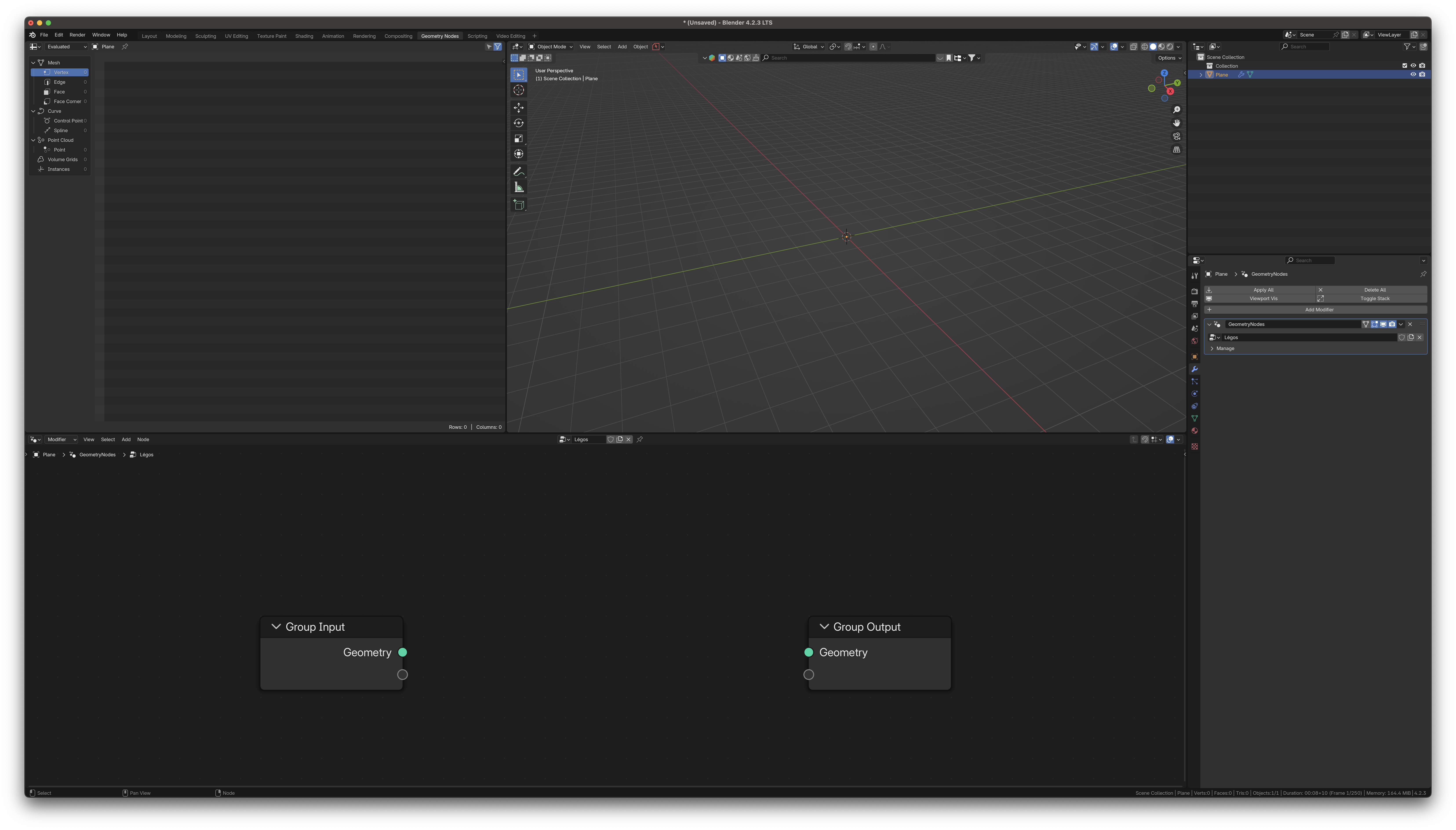The width and height of the screenshot is (1456, 830).
Task: Open the Particles properties tab
Action: tap(1194, 381)
